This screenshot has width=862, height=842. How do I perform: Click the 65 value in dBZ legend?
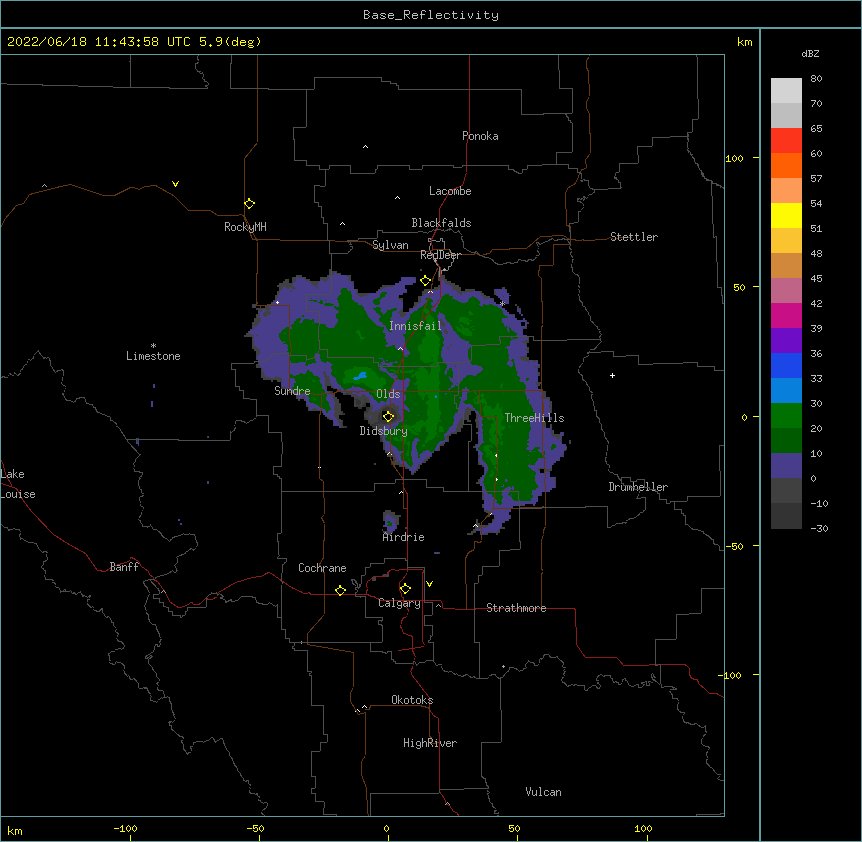[x=816, y=128]
